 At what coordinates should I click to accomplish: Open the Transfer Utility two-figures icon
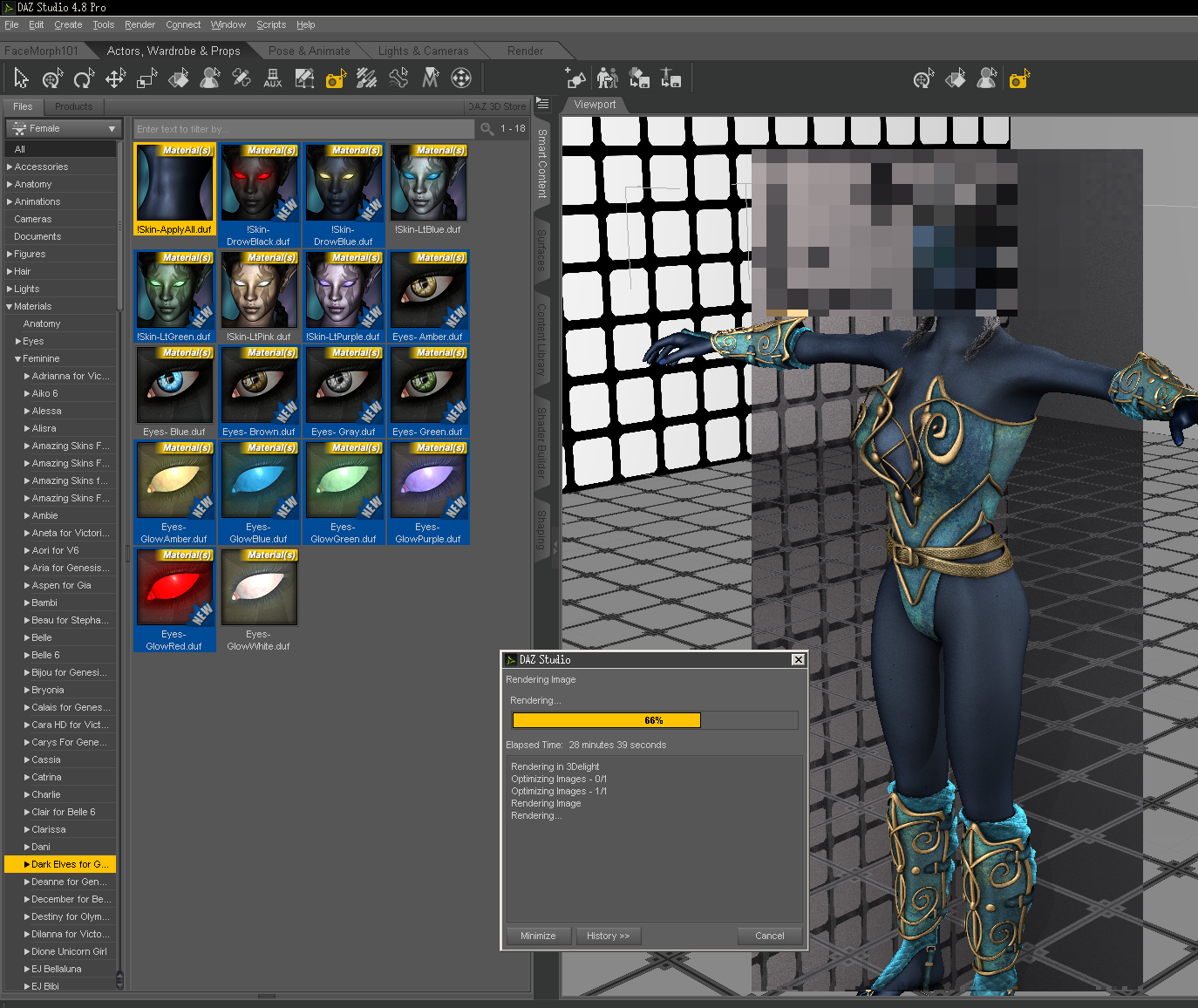click(608, 78)
